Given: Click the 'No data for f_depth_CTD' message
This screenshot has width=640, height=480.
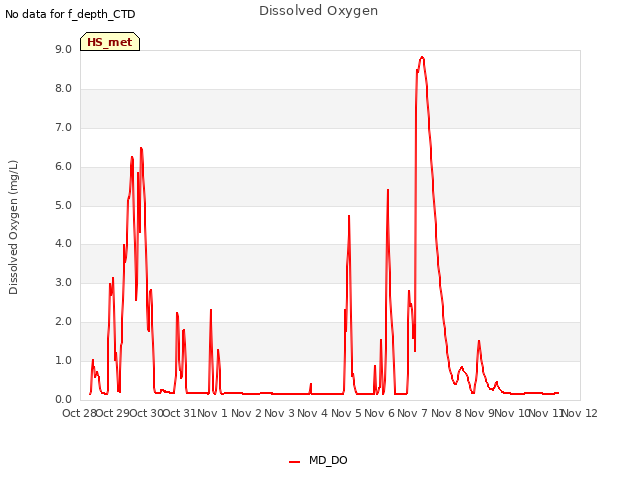Looking at the screenshot, I should point(70,14).
